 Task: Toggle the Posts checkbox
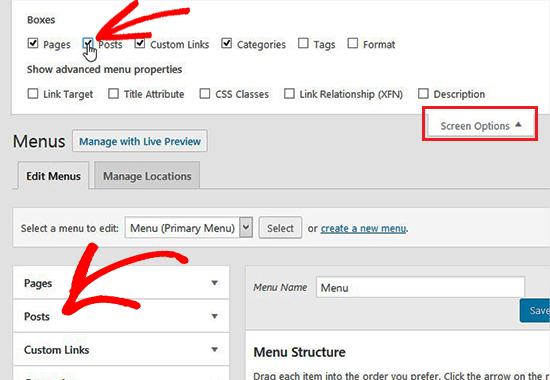point(88,43)
